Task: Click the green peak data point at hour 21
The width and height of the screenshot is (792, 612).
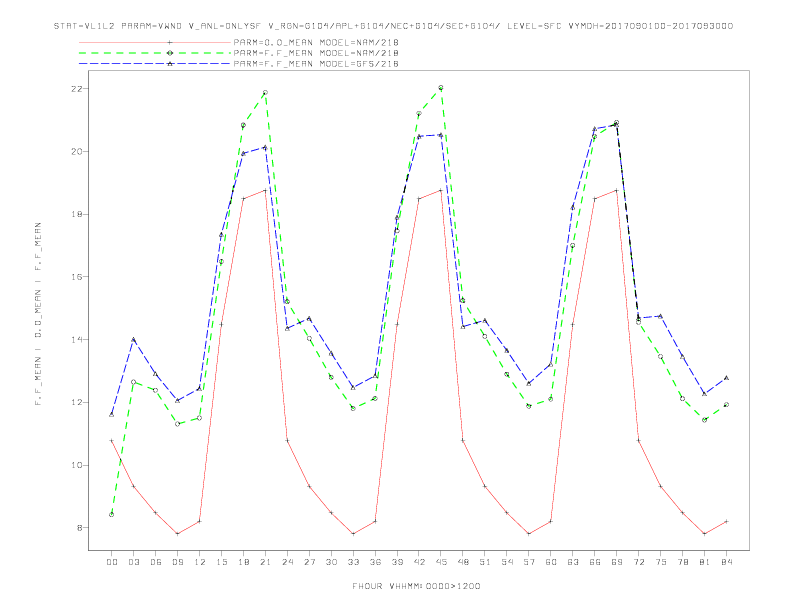Action: pyautogui.click(x=265, y=93)
